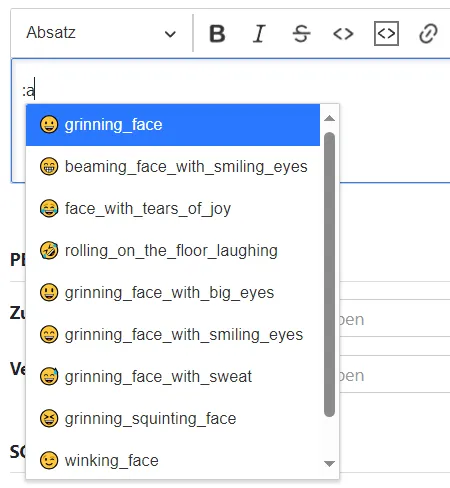This screenshot has width=450, height=488.
Task: Choose grinning_face_with_smiling_eyes emoji
Action: coord(173,335)
